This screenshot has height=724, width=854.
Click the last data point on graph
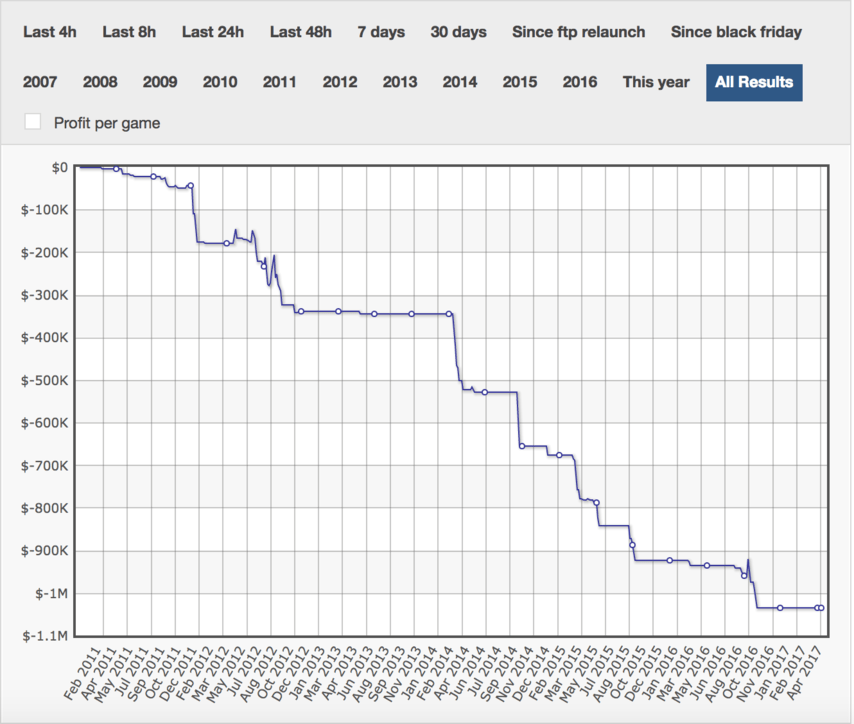[x=821, y=608]
